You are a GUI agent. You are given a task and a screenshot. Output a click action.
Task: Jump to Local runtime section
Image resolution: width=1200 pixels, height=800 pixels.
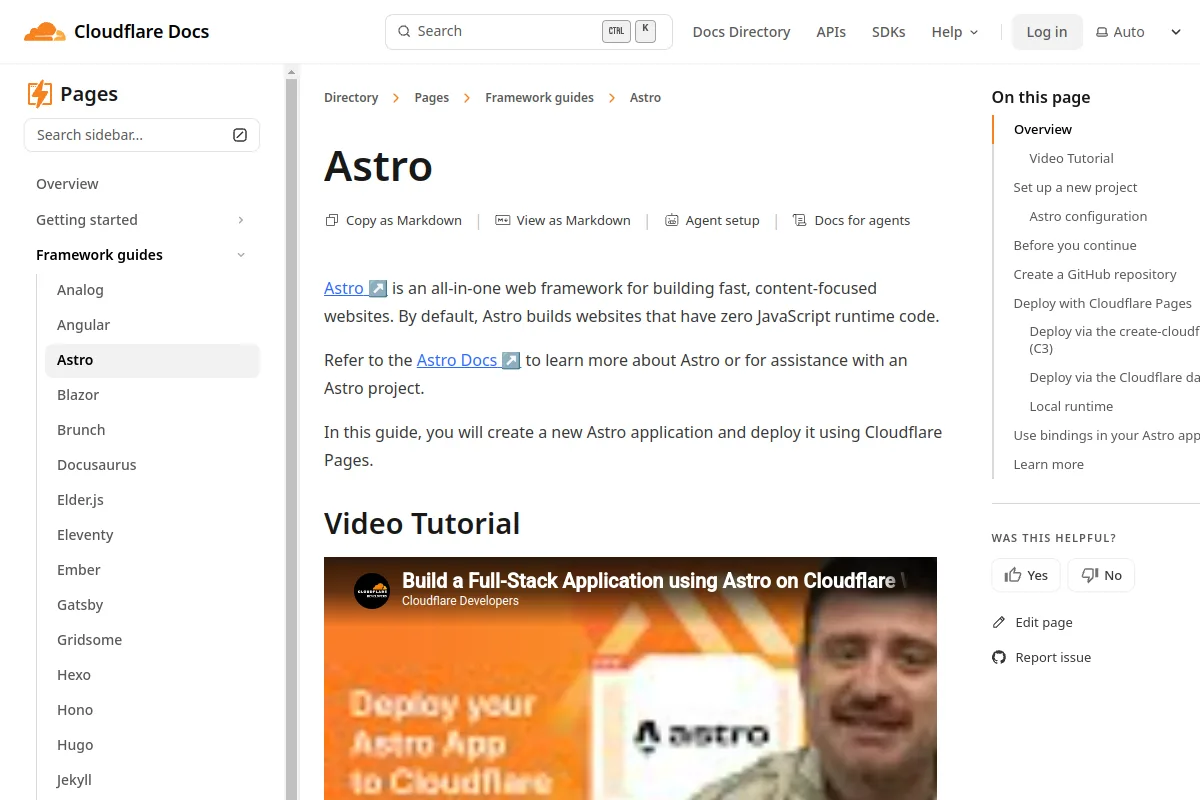[x=1071, y=406]
